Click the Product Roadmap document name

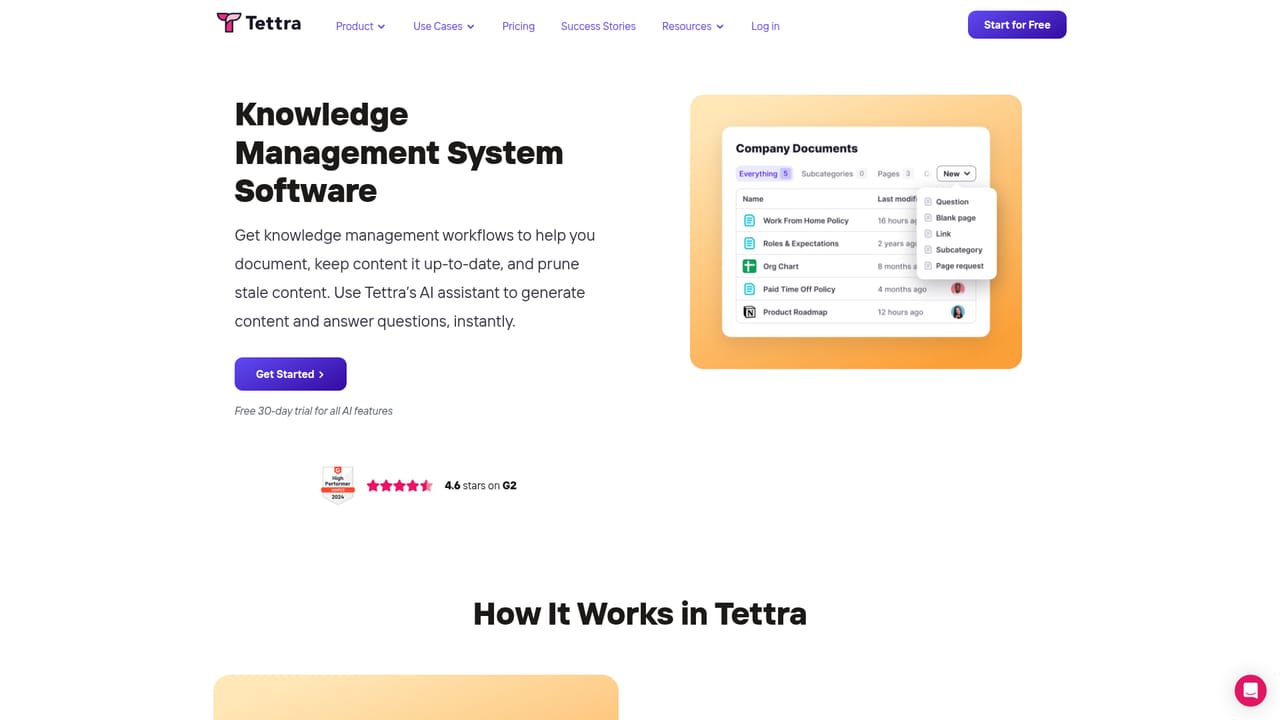click(x=795, y=312)
